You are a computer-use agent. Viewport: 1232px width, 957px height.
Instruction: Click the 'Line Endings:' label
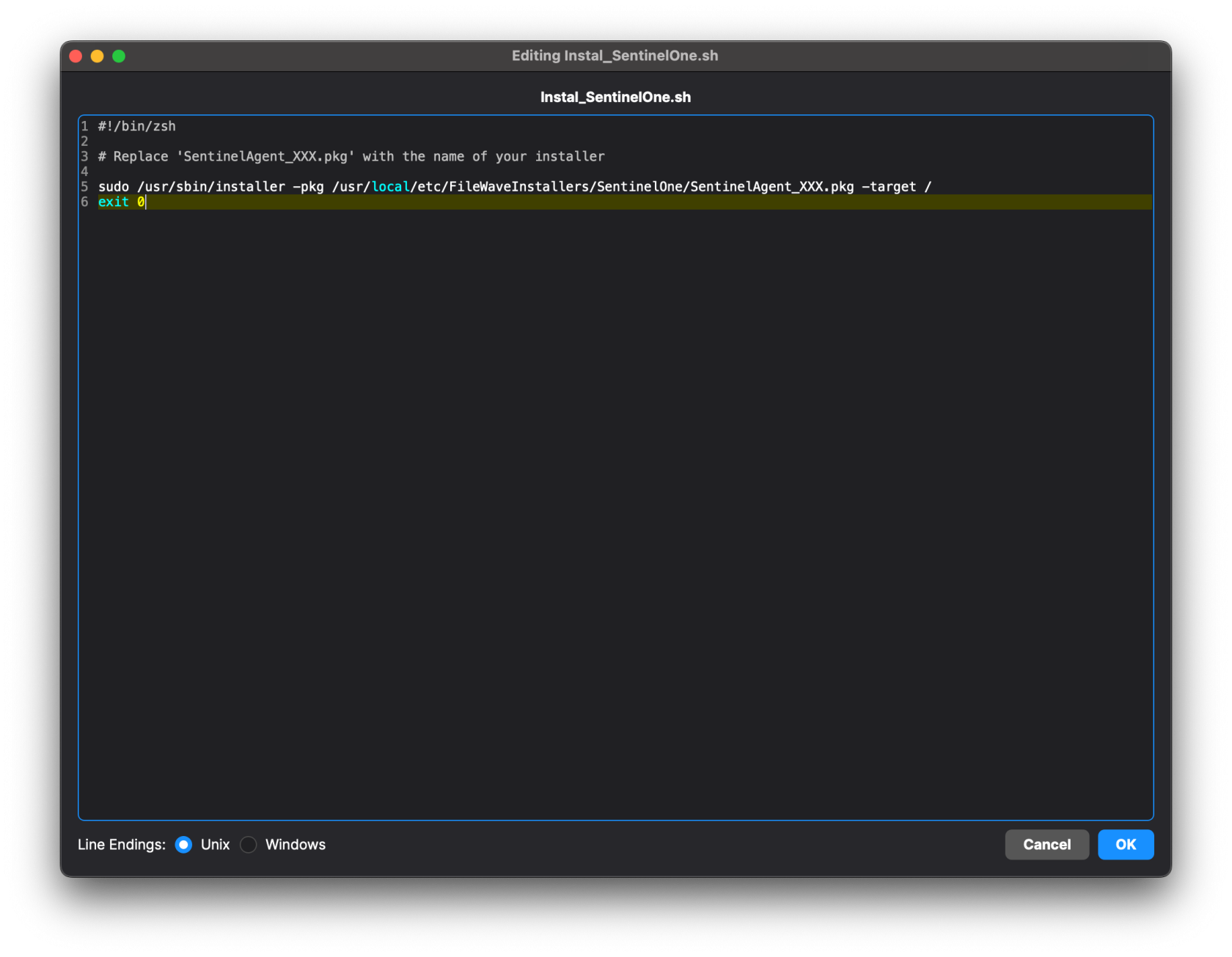pyautogui.click(x=122, y=845)
